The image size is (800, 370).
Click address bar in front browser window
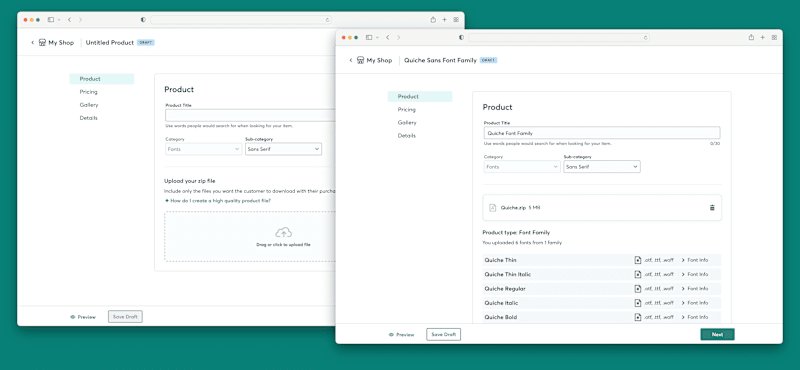click(559, 37)
